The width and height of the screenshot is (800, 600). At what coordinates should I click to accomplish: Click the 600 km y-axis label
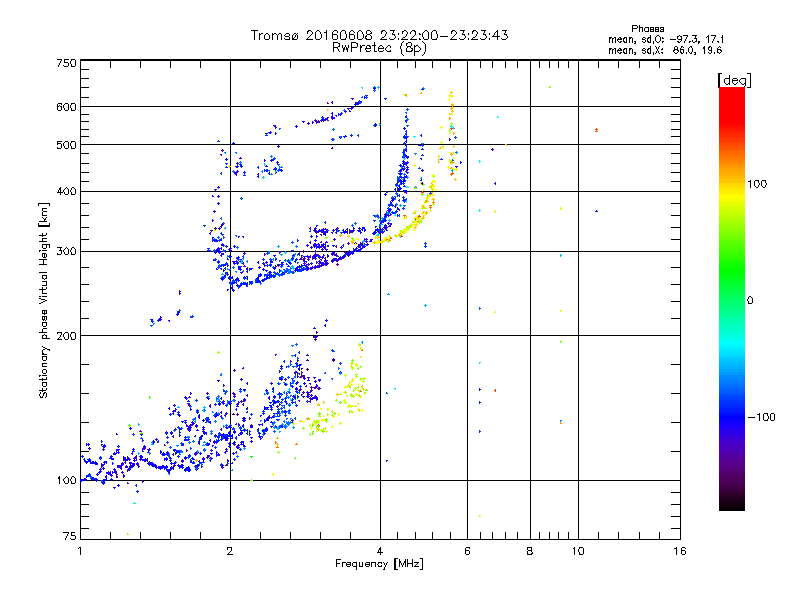[x=66, y=107]
